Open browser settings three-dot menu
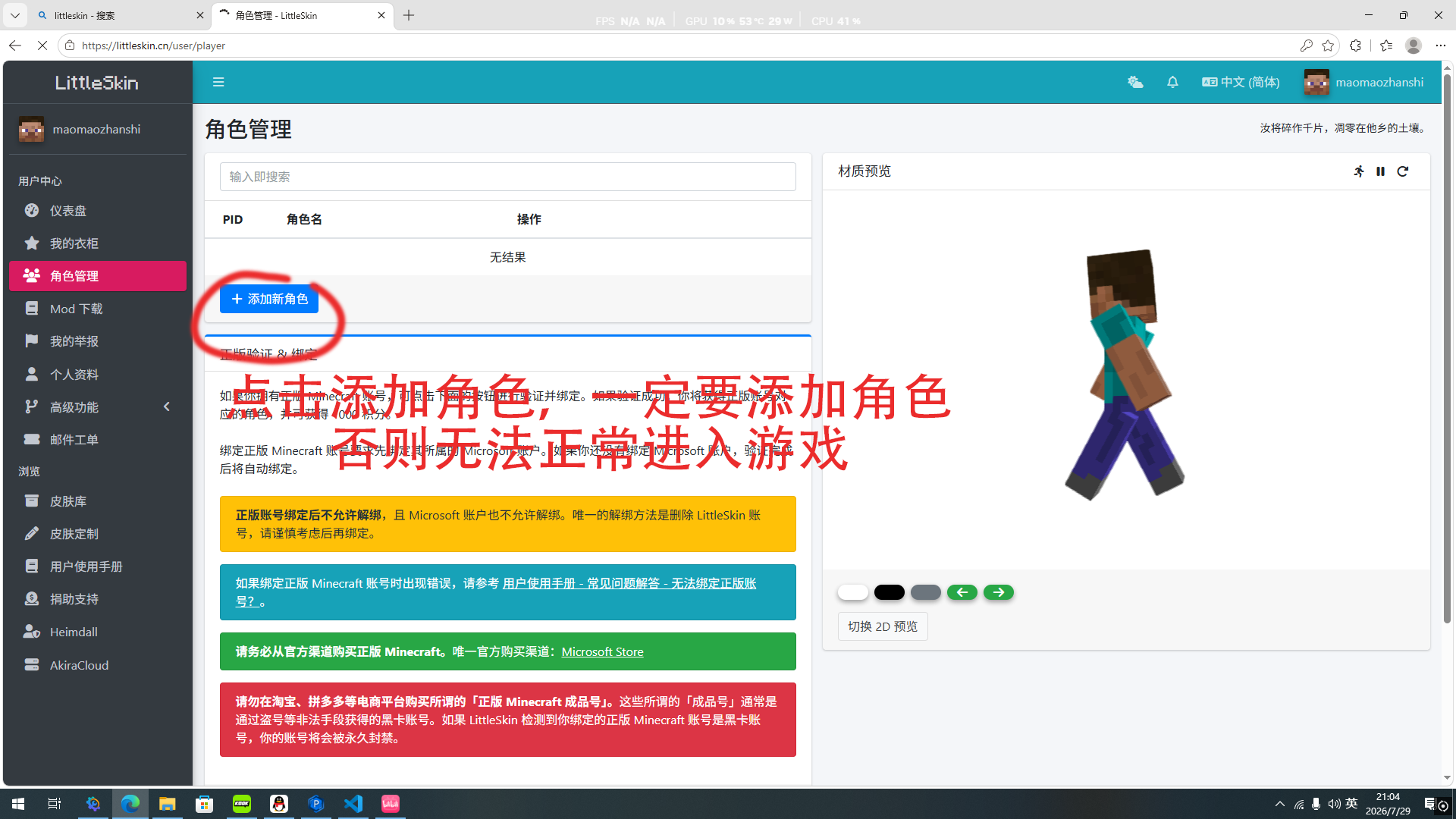 pos(1441,45)
